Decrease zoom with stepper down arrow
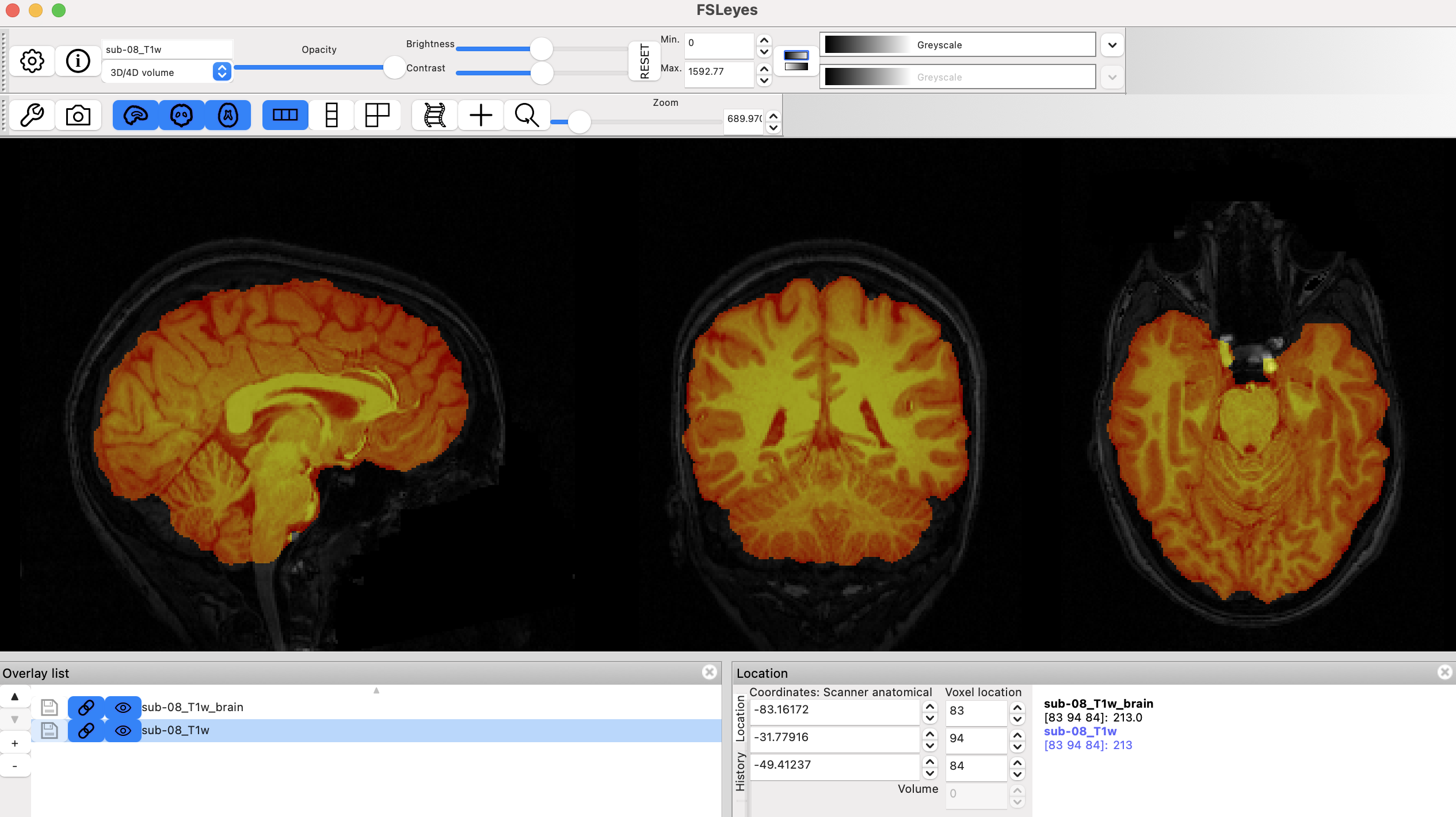The height and width of the screenshot is (817, 1456). (x=773, y=128)
